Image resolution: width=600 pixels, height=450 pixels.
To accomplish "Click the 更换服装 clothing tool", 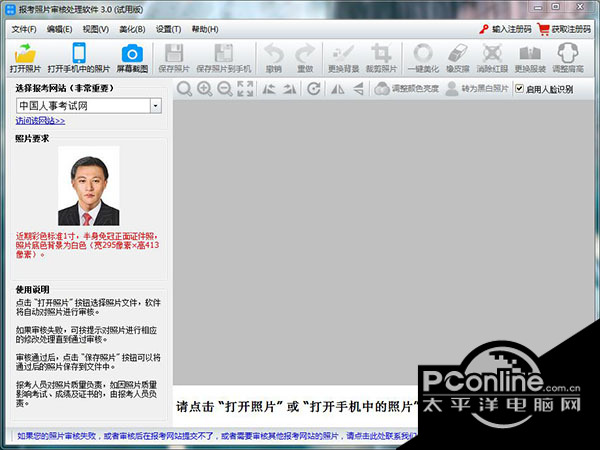I will pos(530,54).
